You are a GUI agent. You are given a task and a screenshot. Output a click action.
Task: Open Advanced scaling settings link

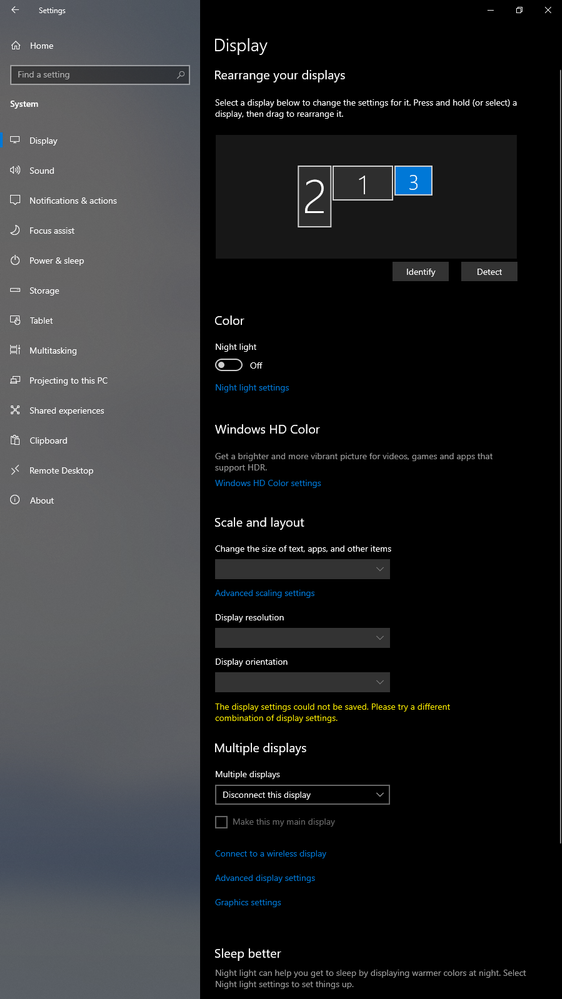pyautogui.click(x=264, y=593)
